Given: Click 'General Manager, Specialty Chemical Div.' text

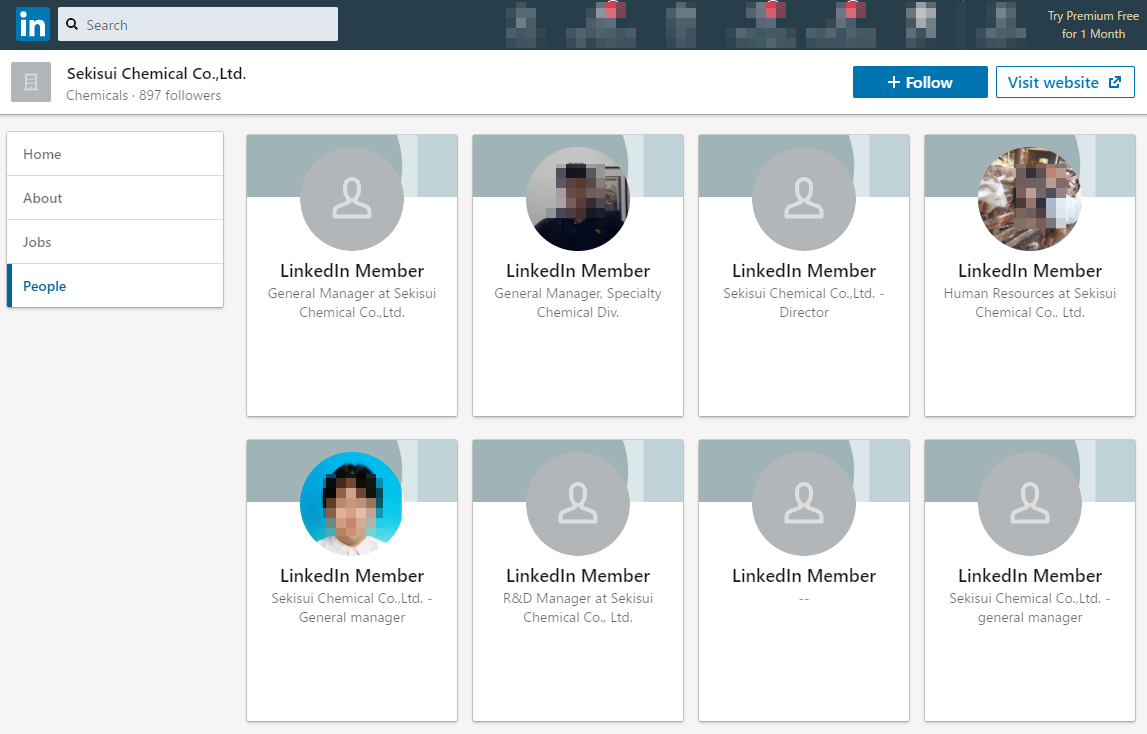Looking at the screenshot, I should tap(578, 302).
